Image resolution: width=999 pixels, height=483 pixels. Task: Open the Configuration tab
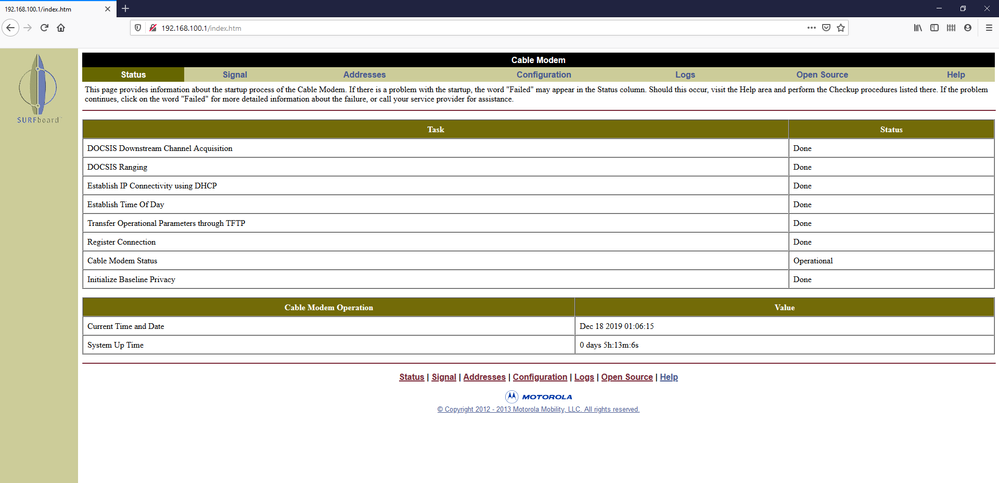543,75
